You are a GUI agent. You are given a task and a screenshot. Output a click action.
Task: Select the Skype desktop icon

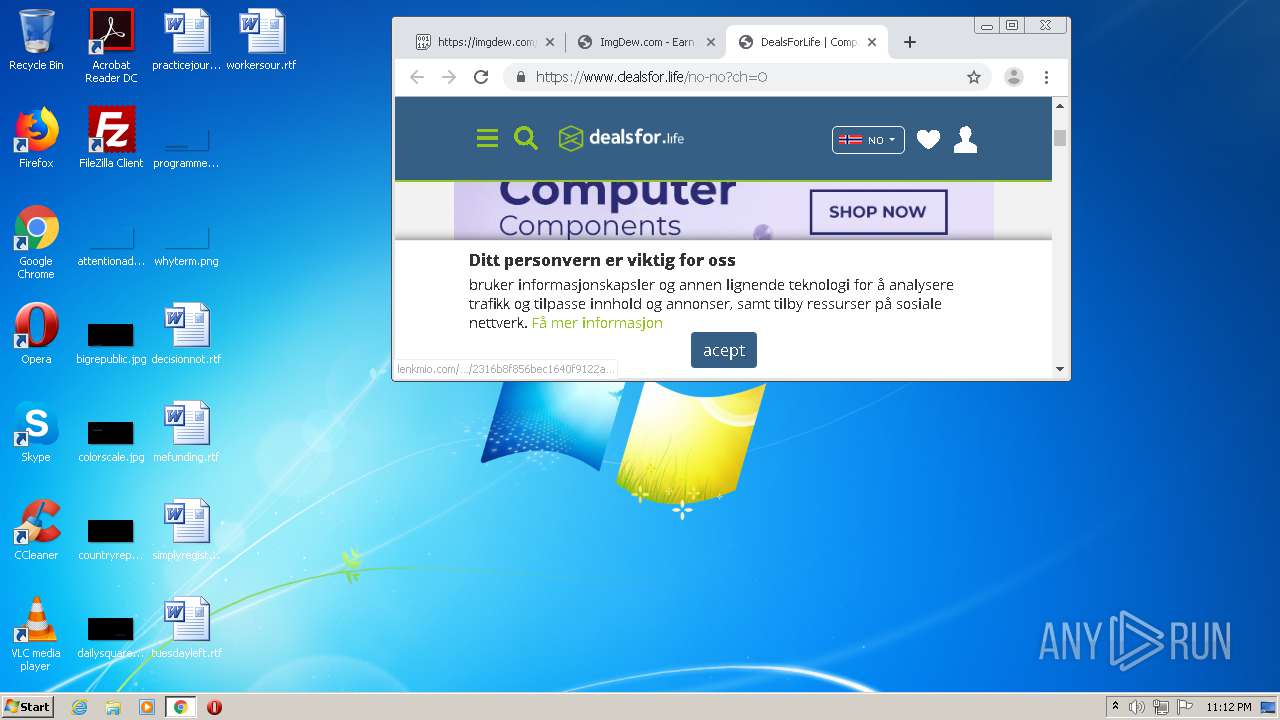click(36, 432)
